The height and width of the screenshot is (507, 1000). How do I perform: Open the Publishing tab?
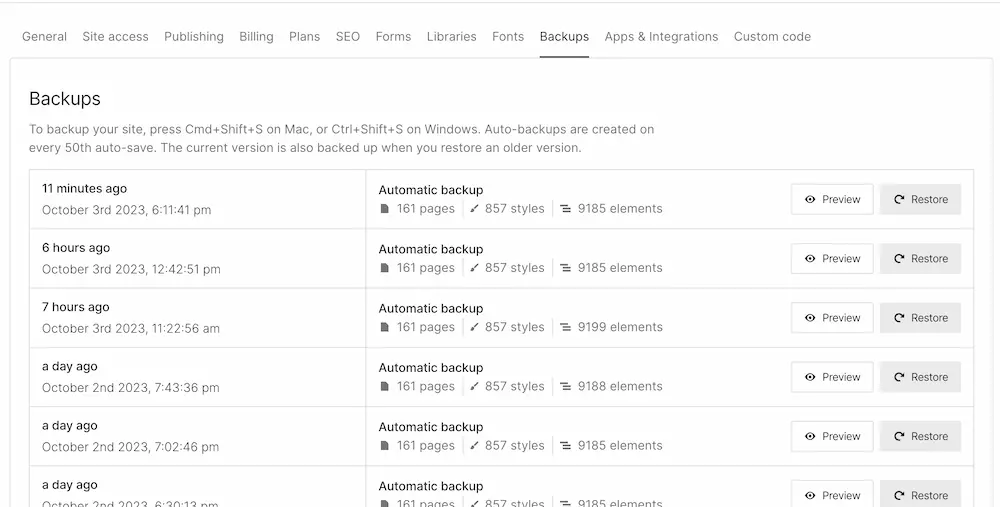(x=194, y=37)
